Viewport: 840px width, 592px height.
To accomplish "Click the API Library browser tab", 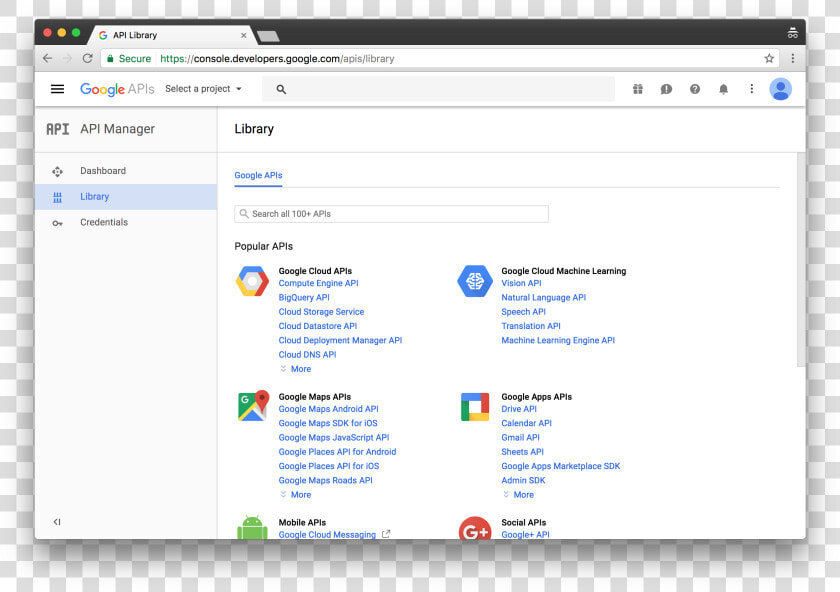I will click(x=171, y=35).
